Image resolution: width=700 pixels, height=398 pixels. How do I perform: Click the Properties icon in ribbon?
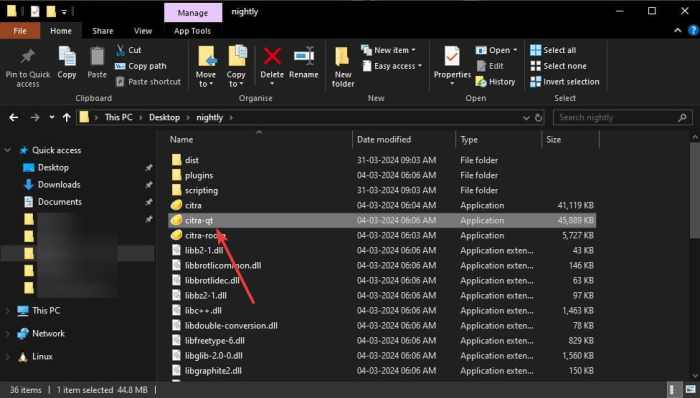tap(452, 57)
